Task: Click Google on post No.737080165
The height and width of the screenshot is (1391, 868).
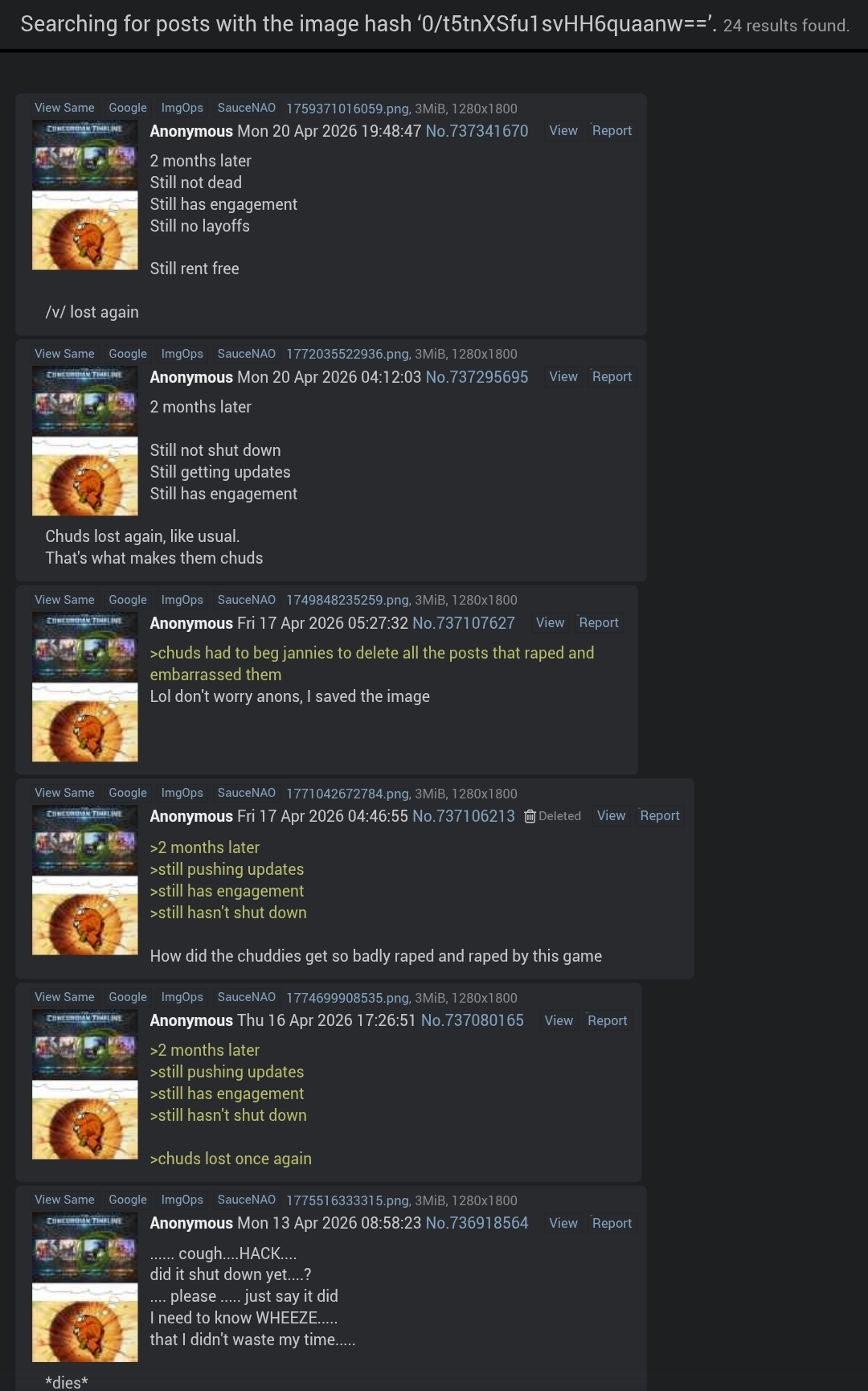Action: coord(128,997)
